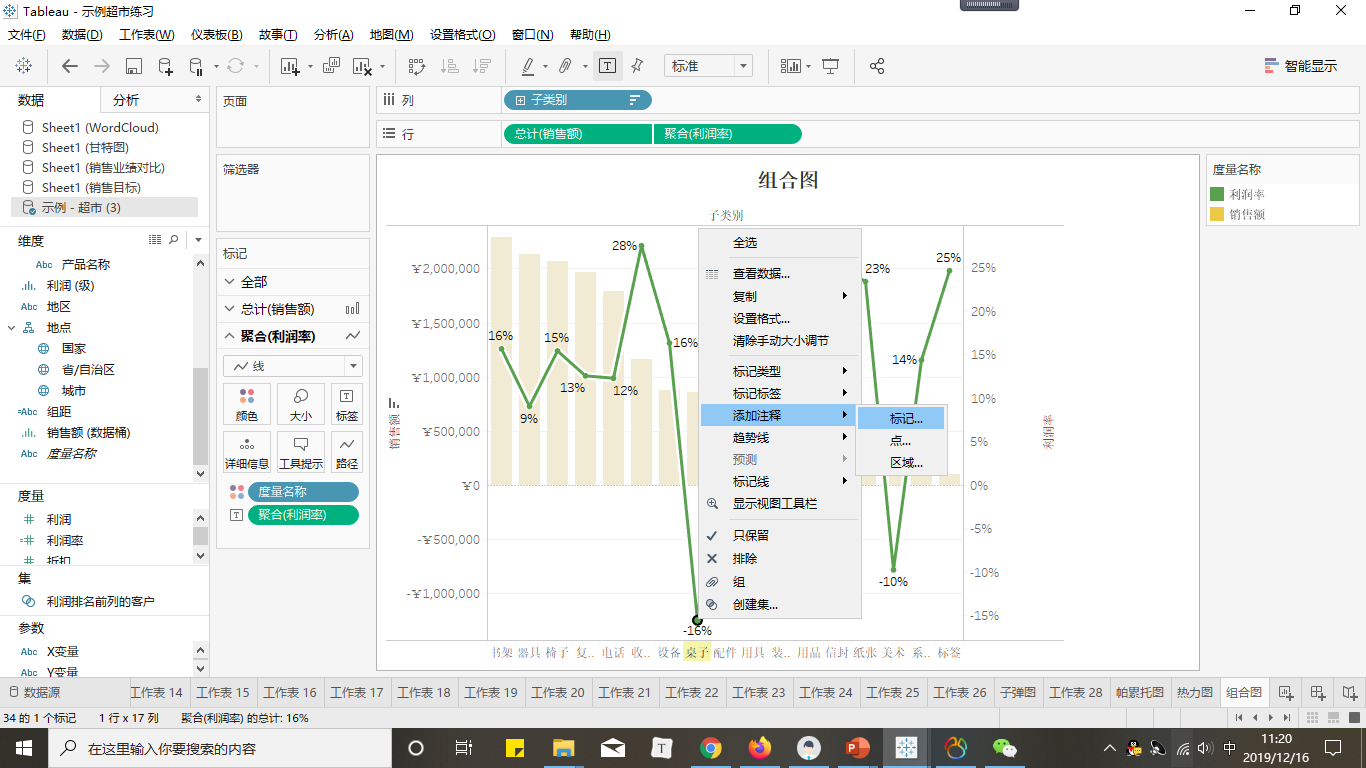Clear the sheet using toolbar icon
This screenshot has height=768, width=1366.
361,66
